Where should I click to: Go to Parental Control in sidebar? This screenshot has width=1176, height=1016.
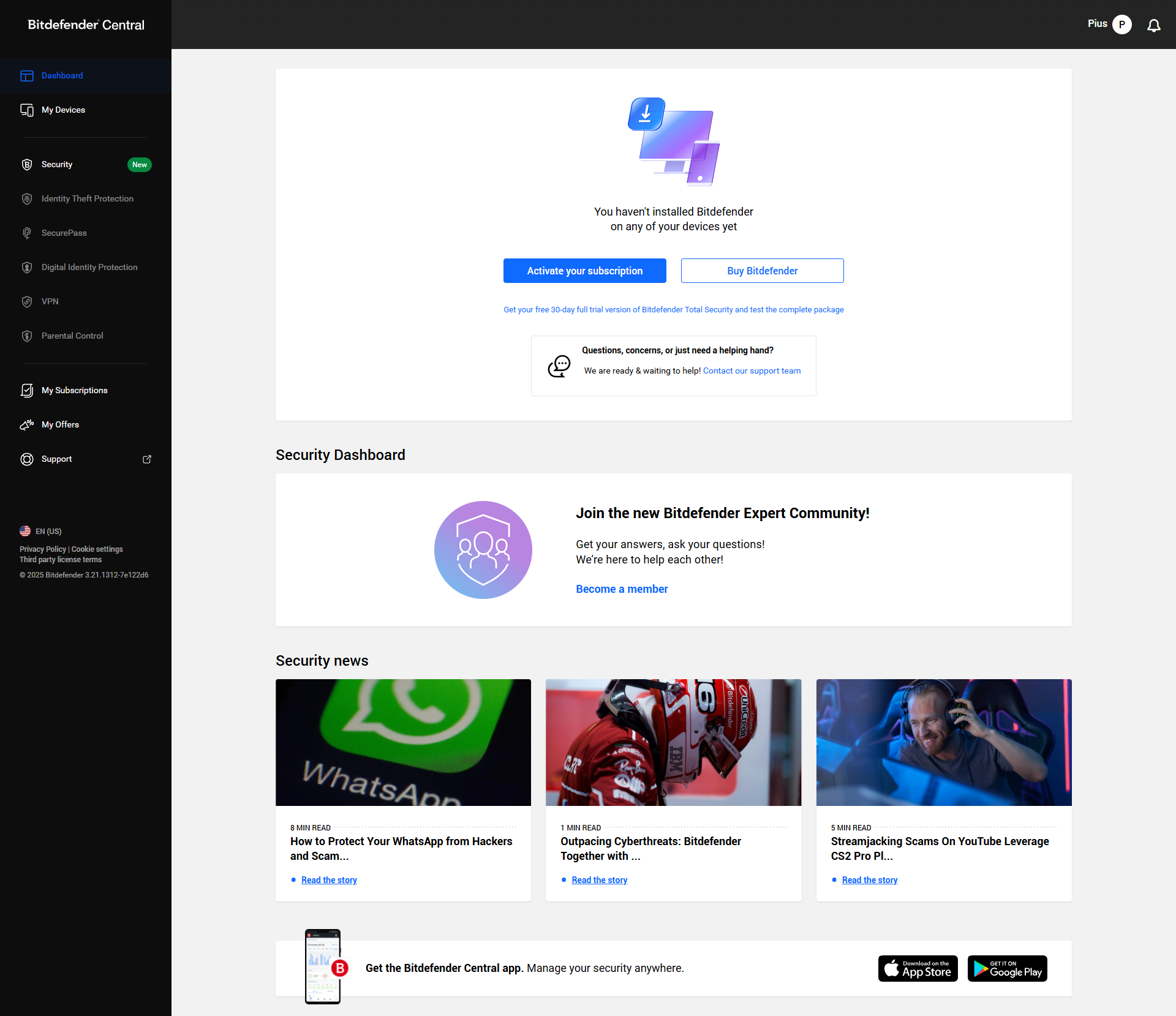coord(72,336)
